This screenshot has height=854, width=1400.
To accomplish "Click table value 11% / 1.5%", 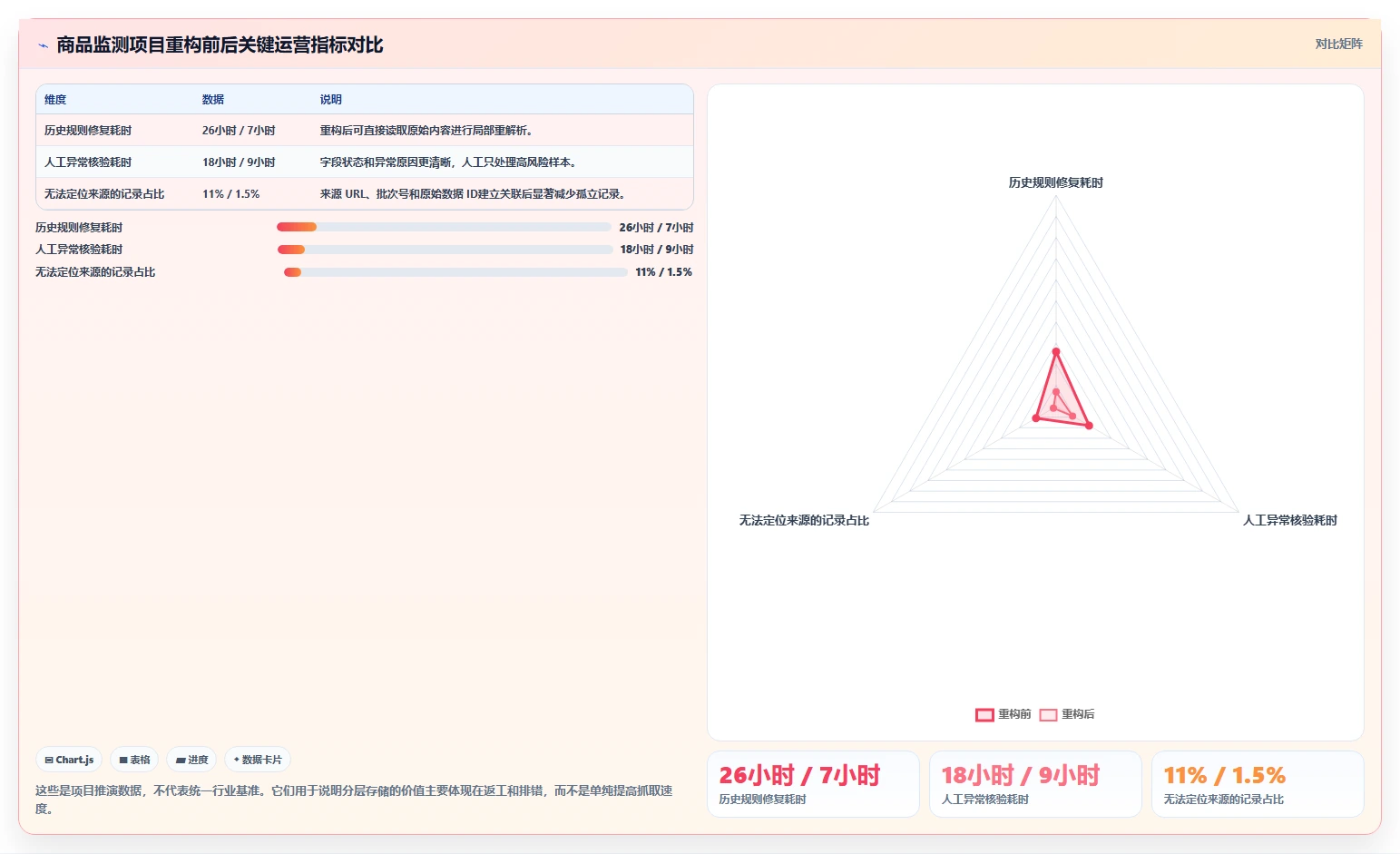I will click(x=230, y=194).
